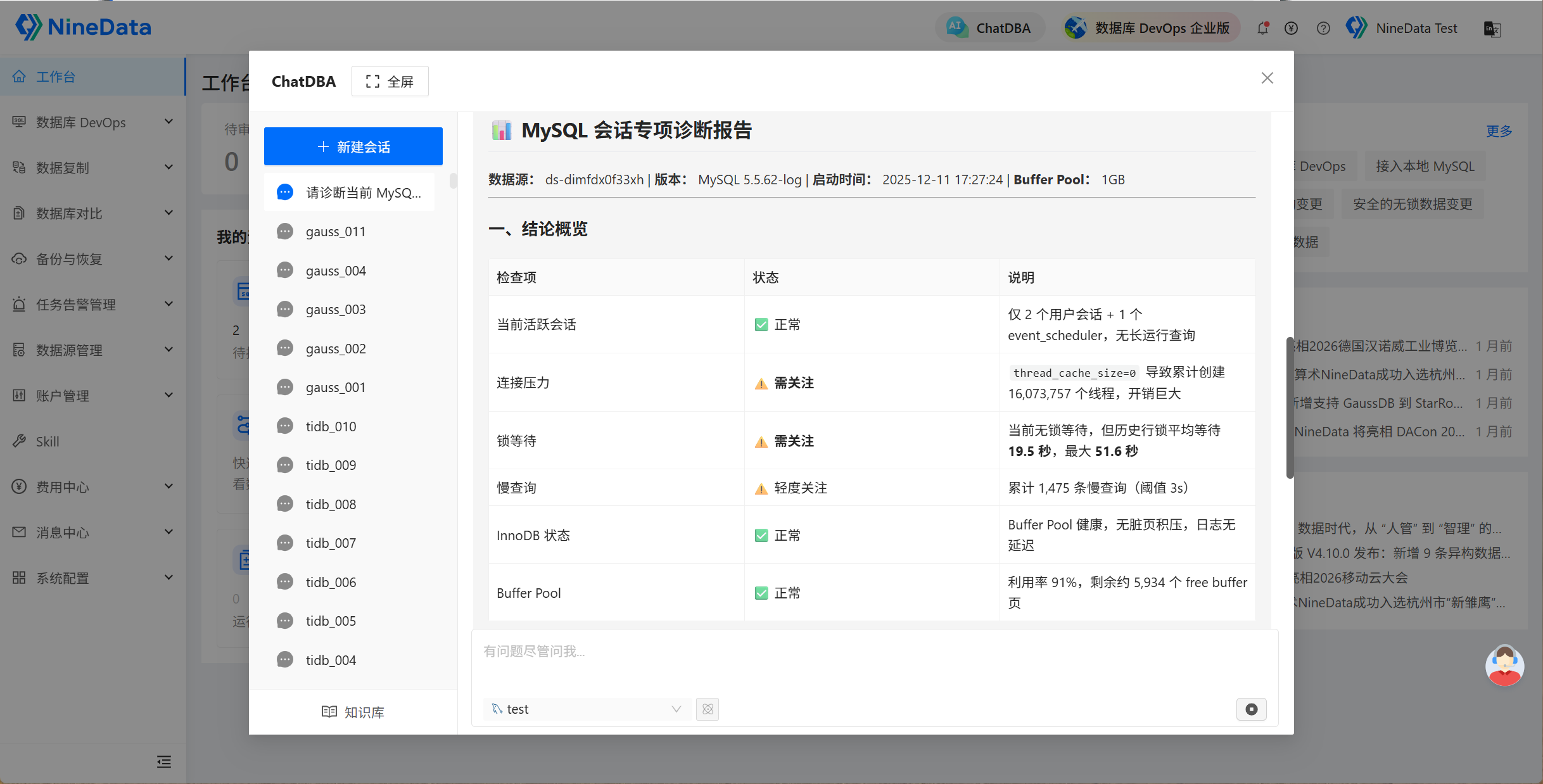Click the chat input field
Screen dimensions: 1543x784
point(875,662)
